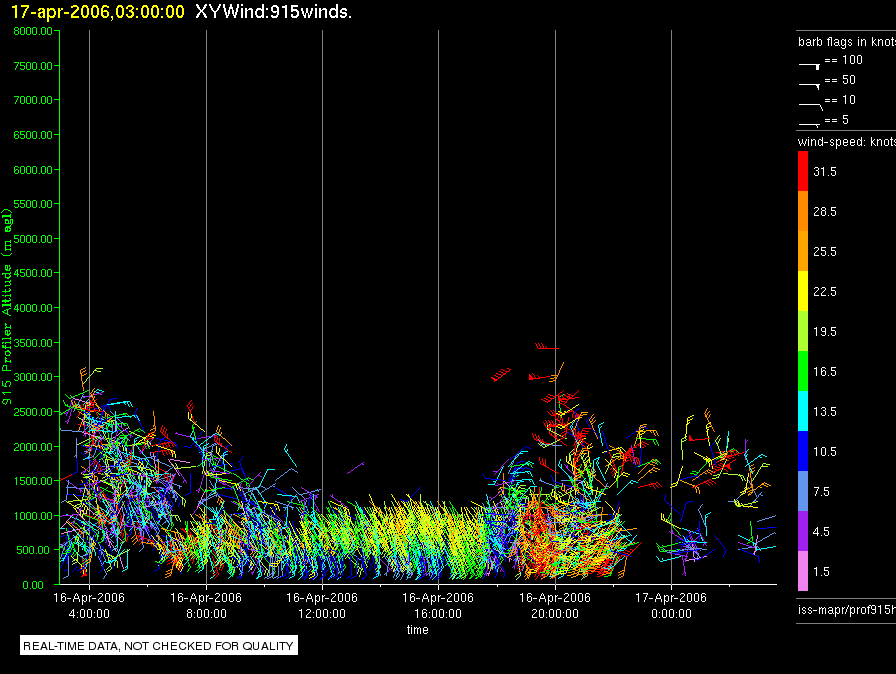Click the 22.5 wind-speed scale value
This screenshot has height=674, width=896.
(x=825, y=292)
